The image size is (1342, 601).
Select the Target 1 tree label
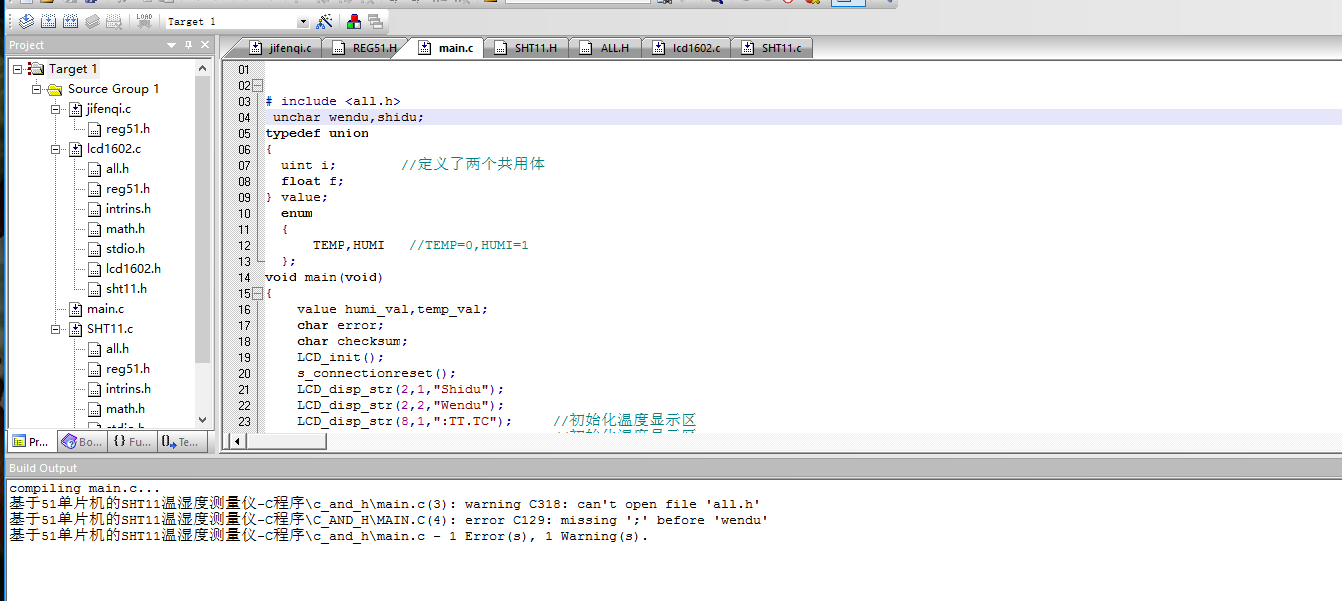pyautogui.click(x=73, y=69)
